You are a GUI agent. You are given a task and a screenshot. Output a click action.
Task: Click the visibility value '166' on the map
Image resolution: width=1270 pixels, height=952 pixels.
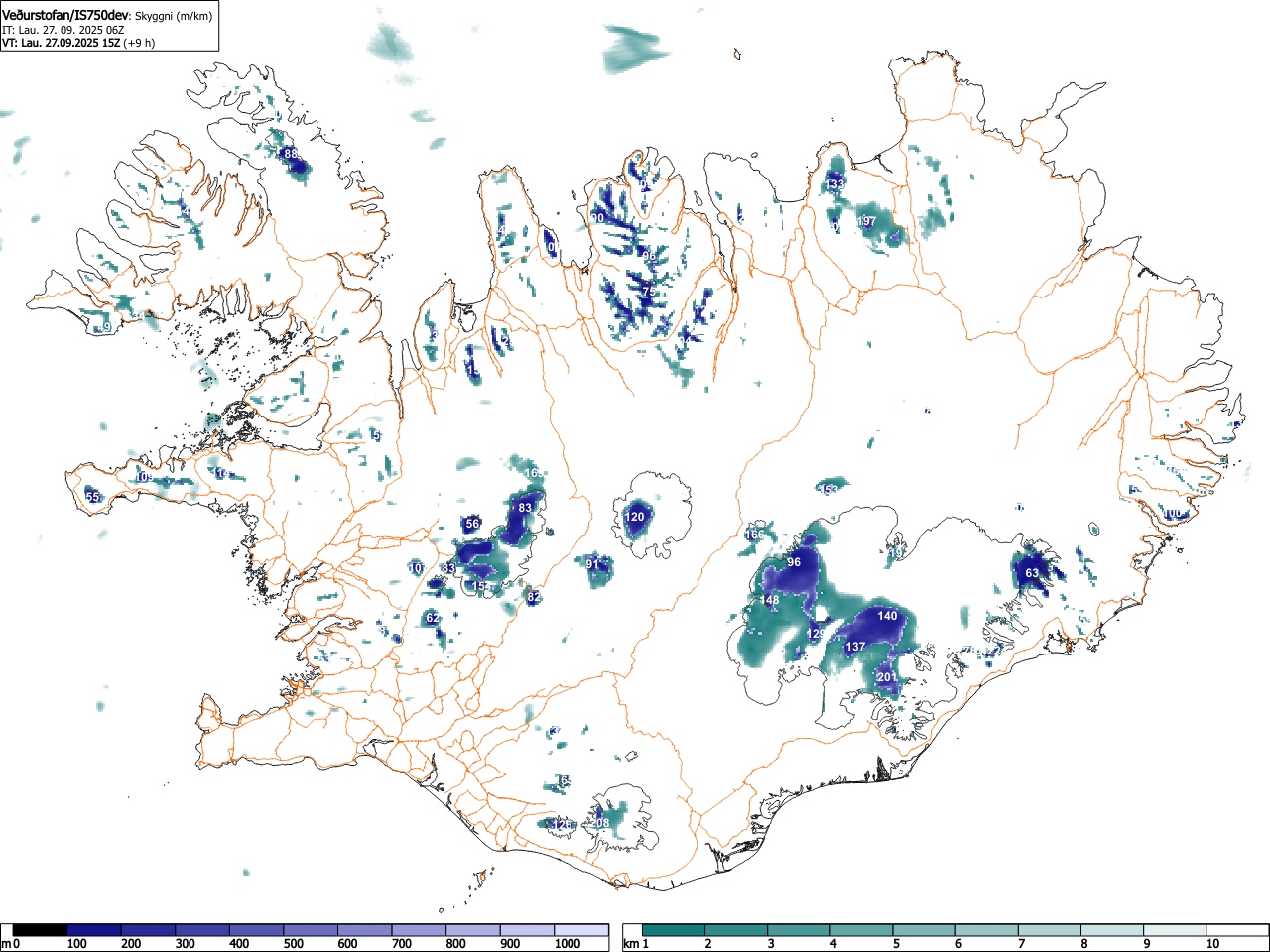click(755, 535)
